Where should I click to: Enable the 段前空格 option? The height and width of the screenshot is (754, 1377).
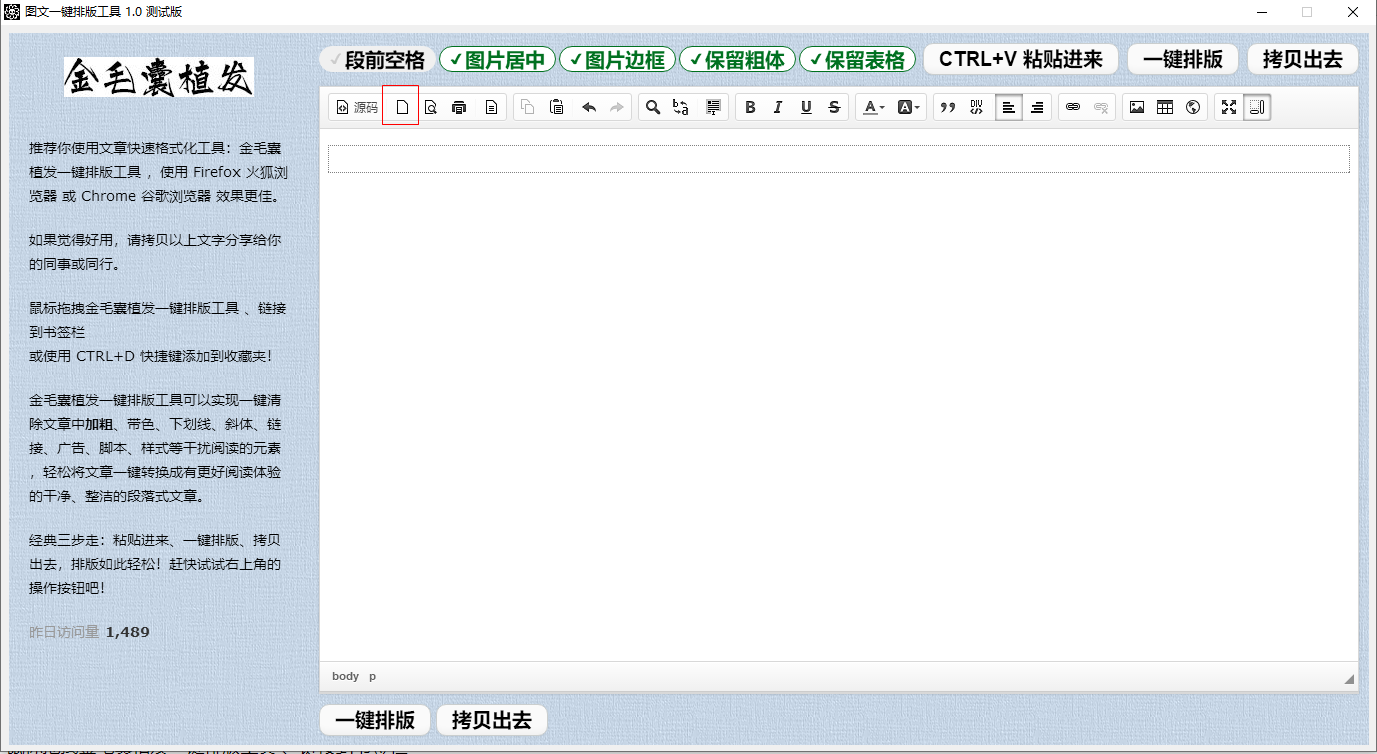(378, 60)
